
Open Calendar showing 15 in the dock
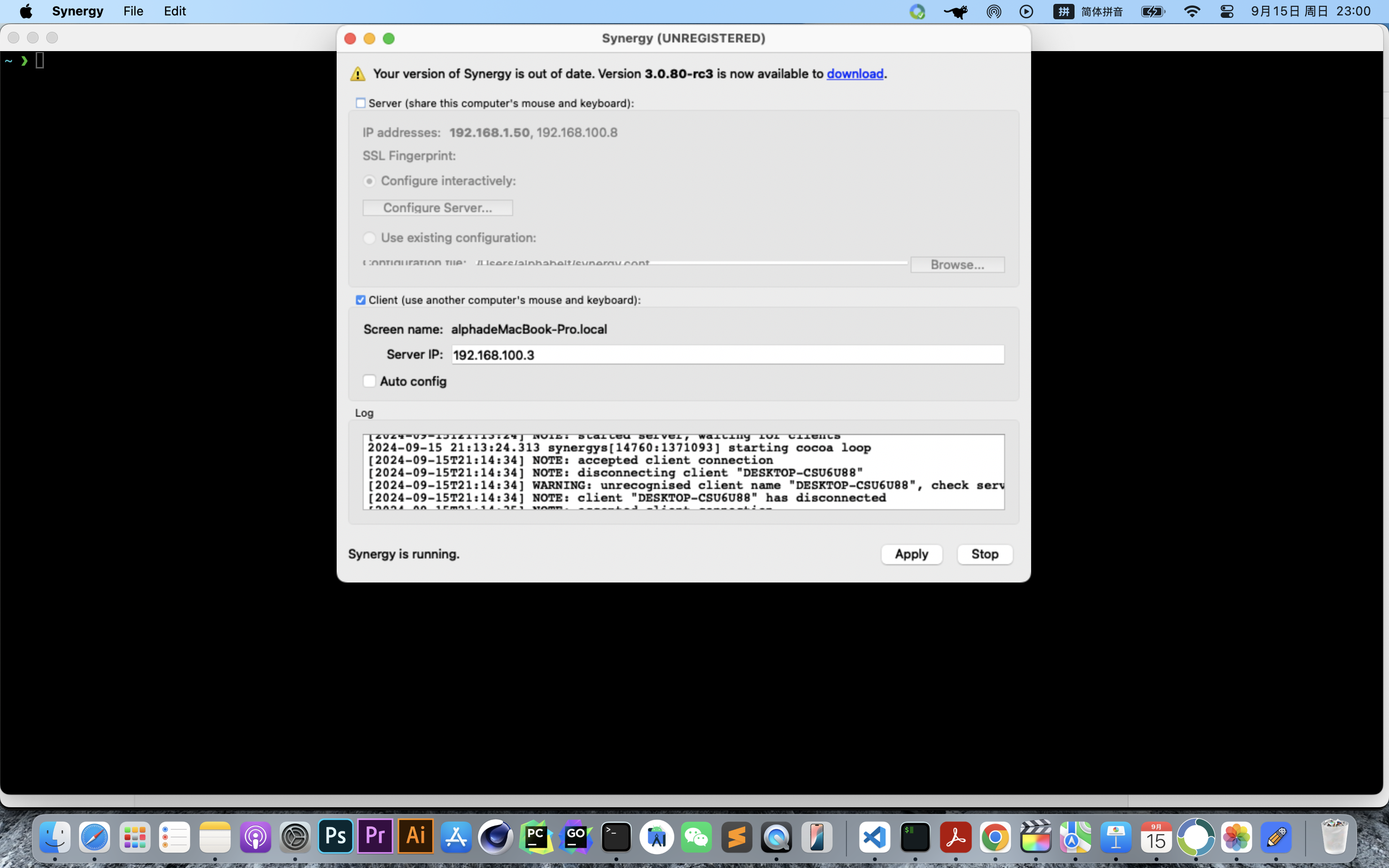pyautogui.click(x=1156, y=837)
